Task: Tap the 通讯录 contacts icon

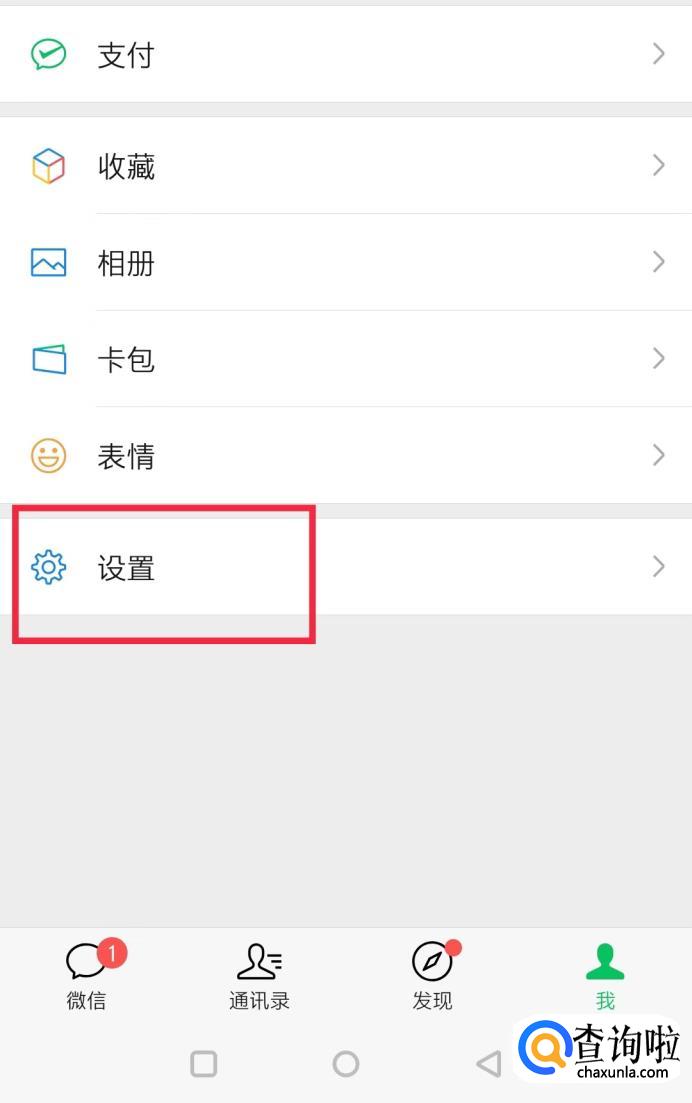Action: (260, 961)
